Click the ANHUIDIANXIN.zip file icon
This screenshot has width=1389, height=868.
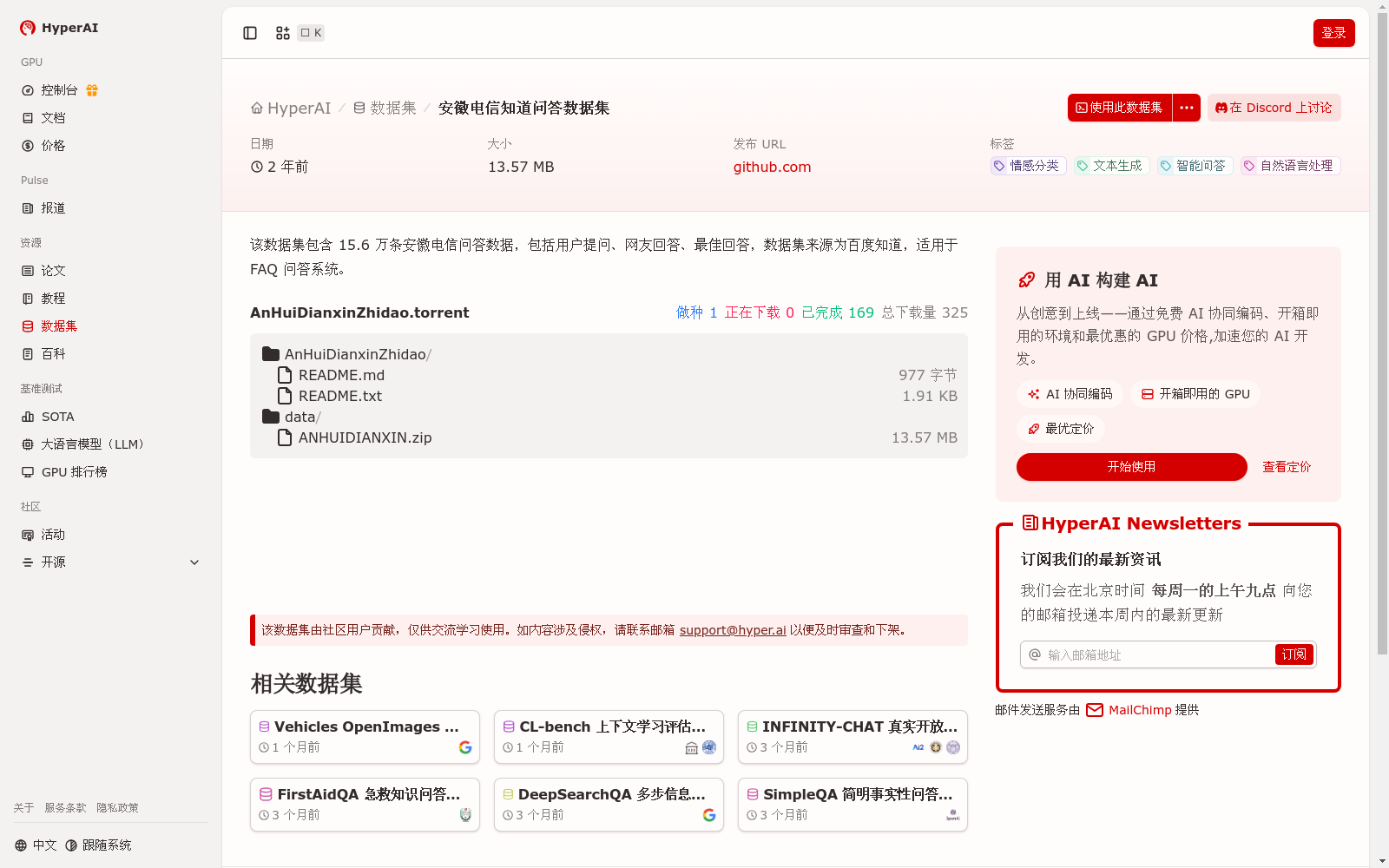pyautogui.click(x=285, y=437)
